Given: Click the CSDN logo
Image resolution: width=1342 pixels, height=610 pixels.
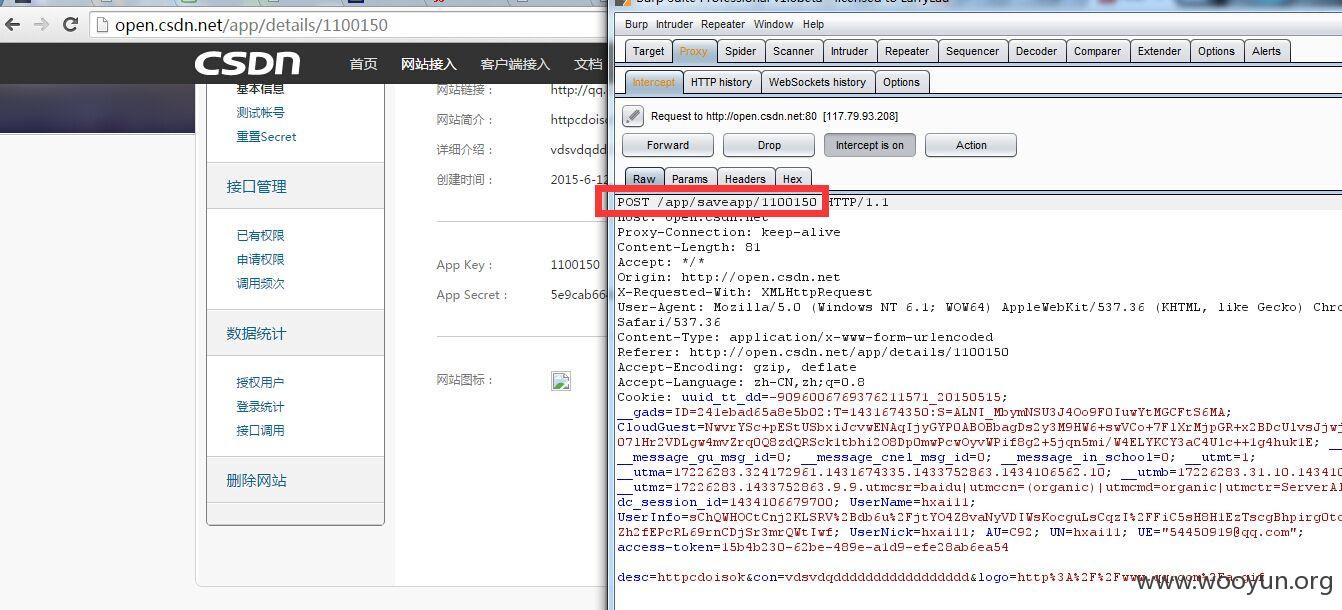Looking at the screenshot, I should tap(247, 64).
